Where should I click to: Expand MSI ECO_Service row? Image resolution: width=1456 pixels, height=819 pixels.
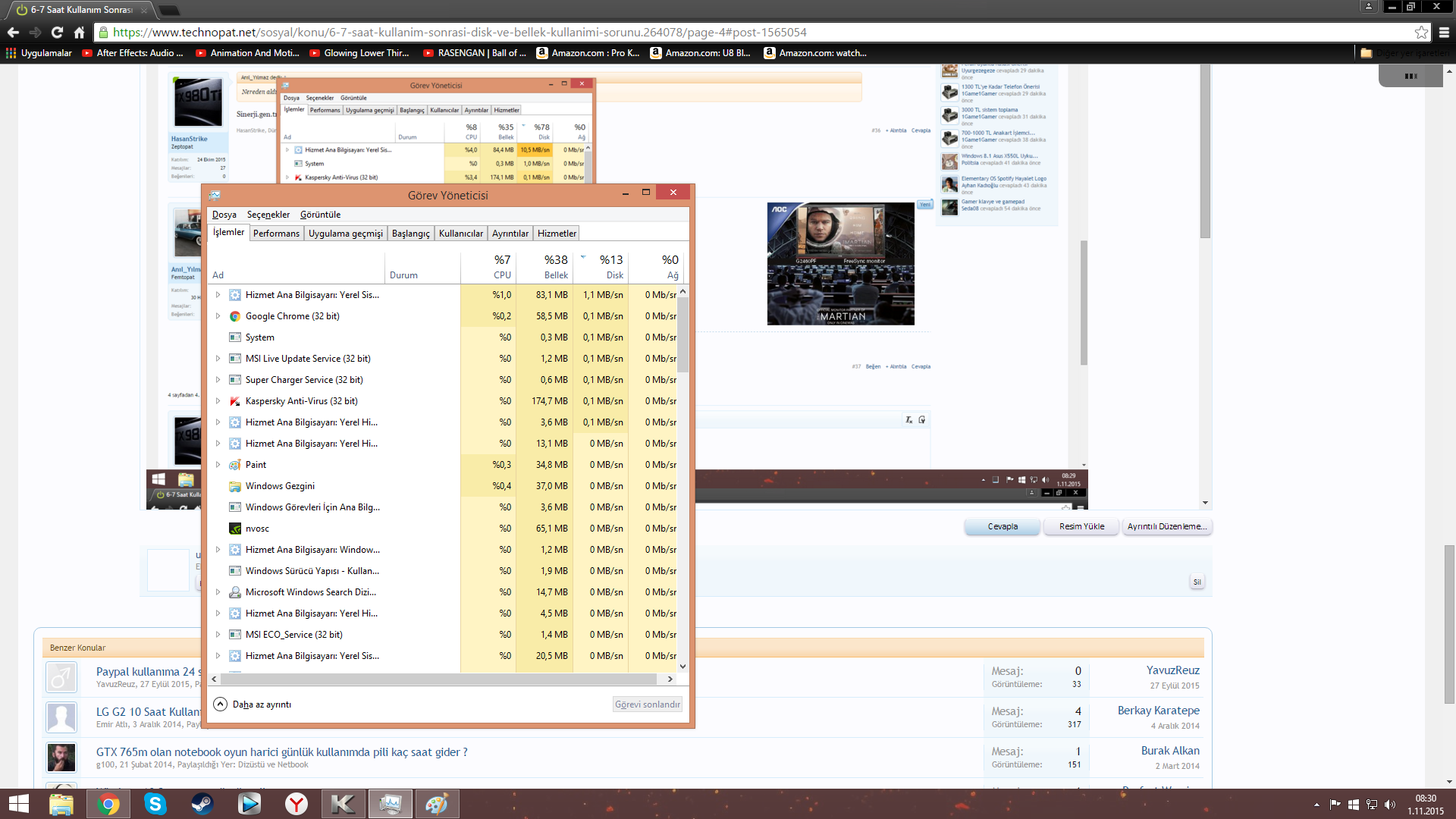pyautogui.click(x=218, y=635)
